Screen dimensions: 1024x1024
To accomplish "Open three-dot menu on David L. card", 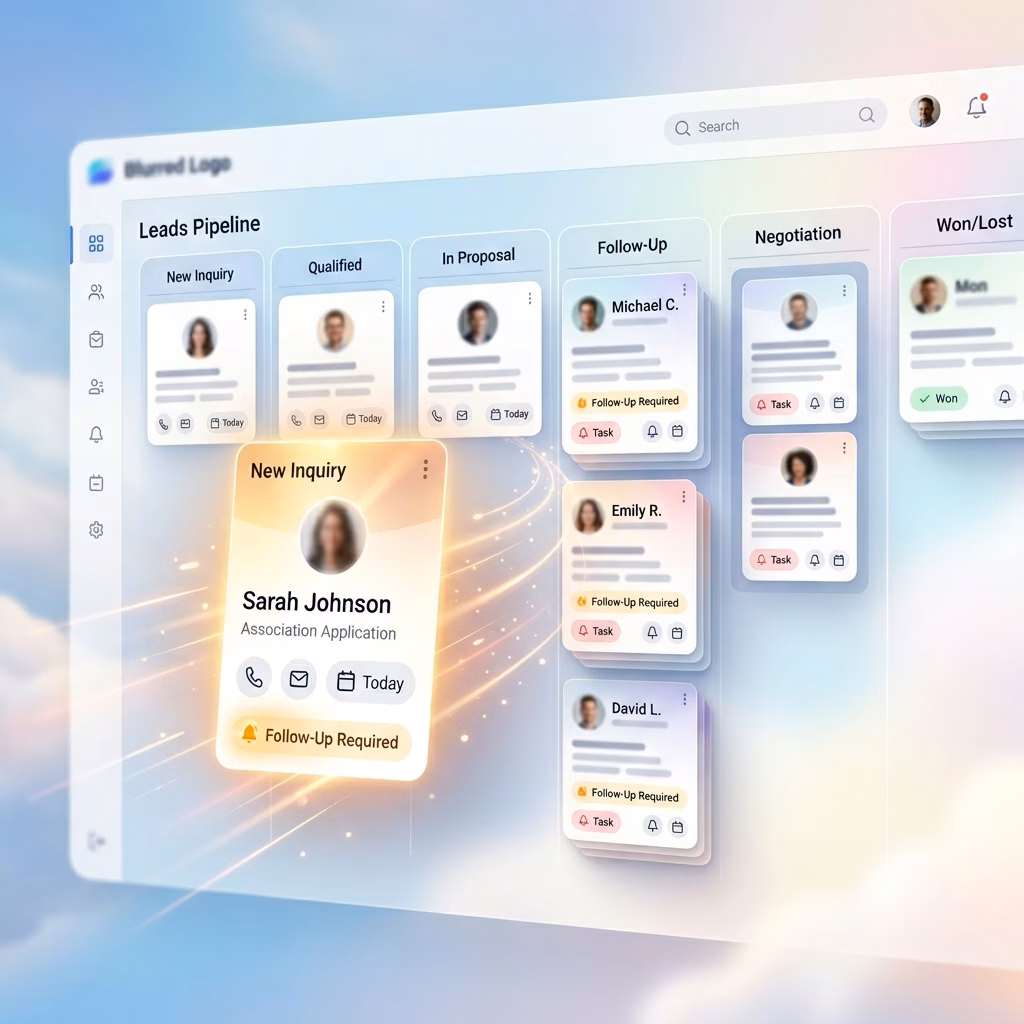I will pyautogui.click(x=684, y=699).
